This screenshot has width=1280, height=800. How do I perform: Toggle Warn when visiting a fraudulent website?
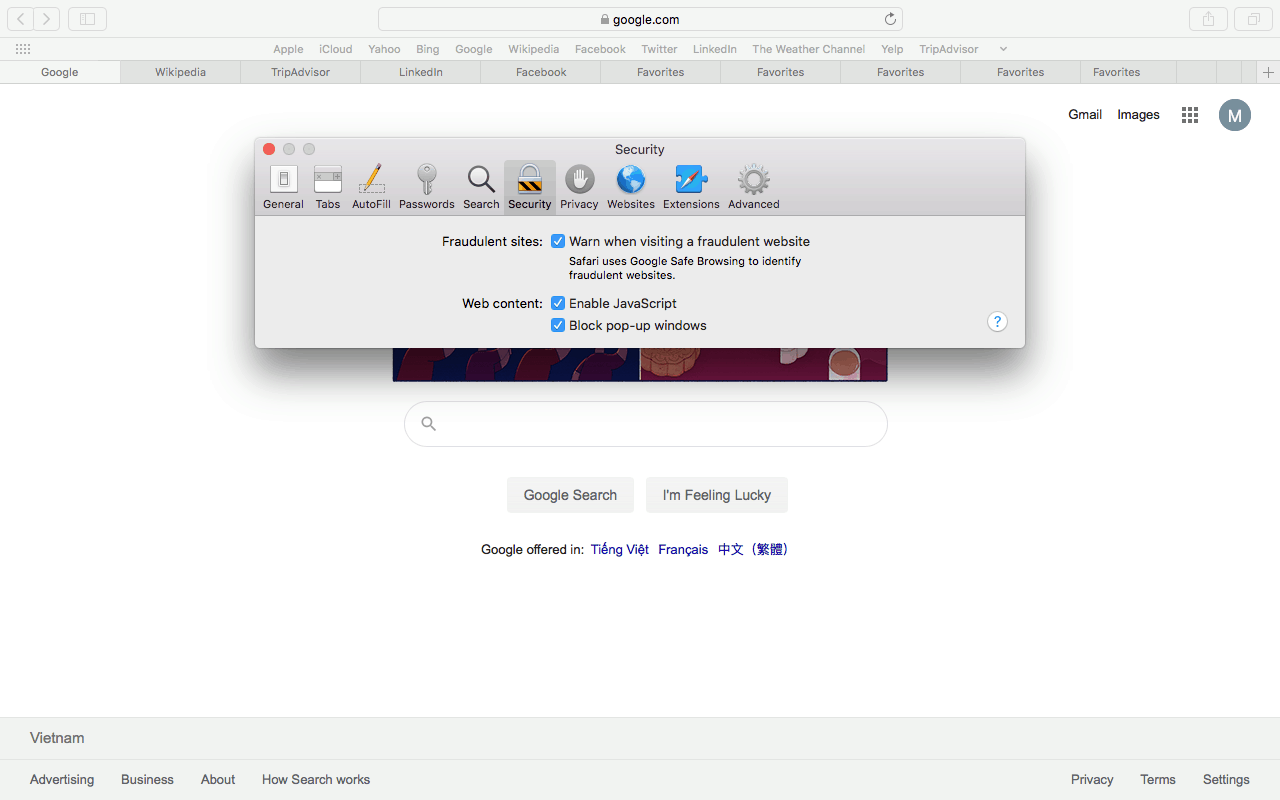(558, 241)
